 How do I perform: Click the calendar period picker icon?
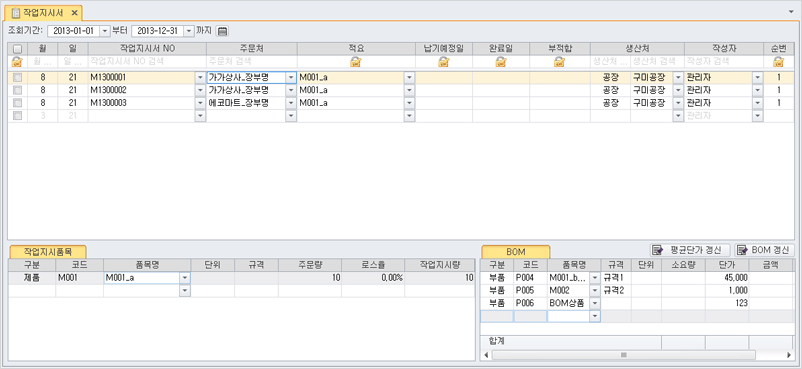tap(222, 31)
